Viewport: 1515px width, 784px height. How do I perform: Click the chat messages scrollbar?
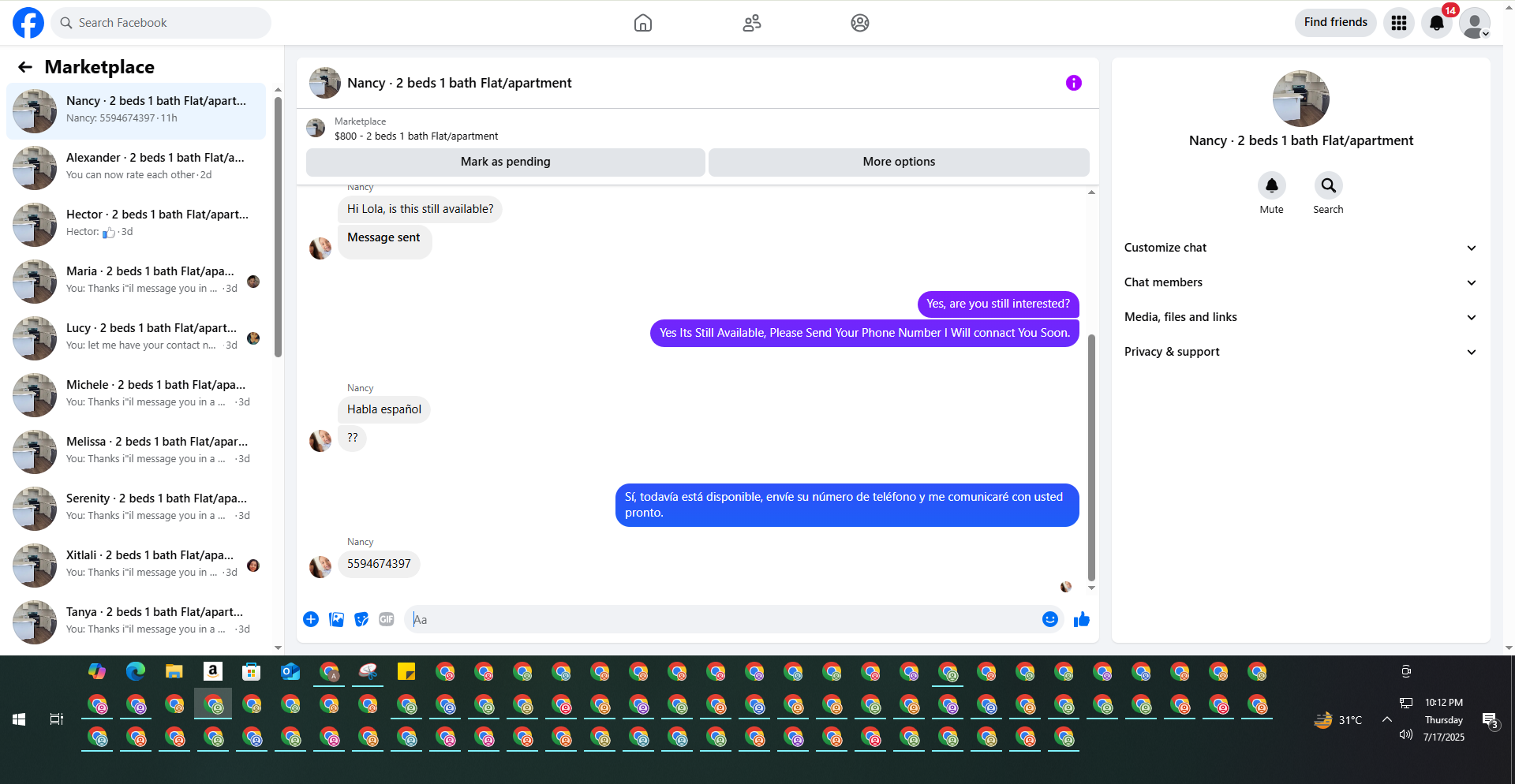[1091, 457]
